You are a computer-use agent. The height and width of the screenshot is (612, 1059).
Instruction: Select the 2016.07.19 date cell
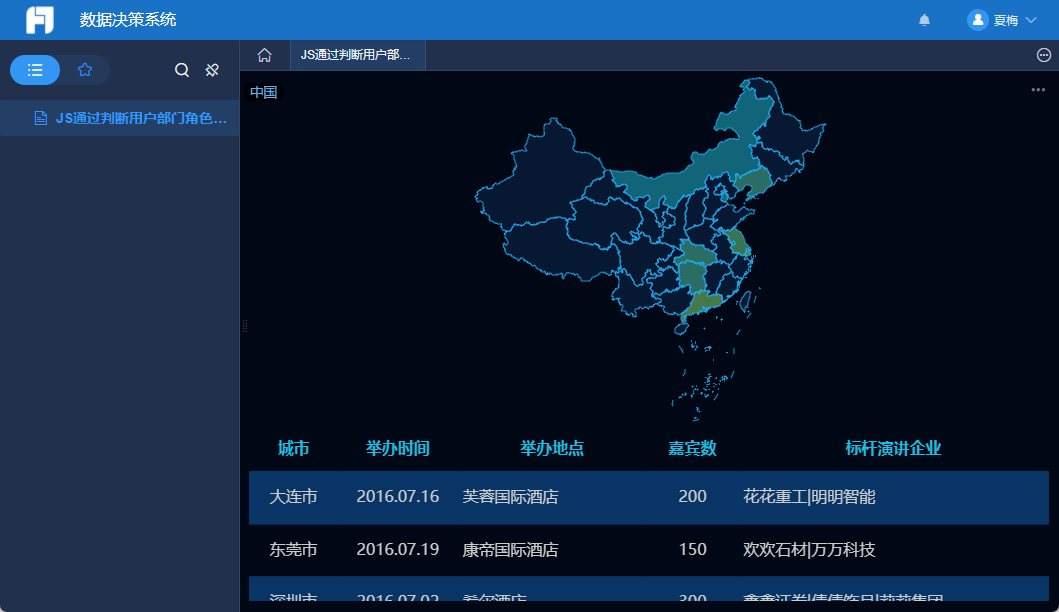(398, 549)
